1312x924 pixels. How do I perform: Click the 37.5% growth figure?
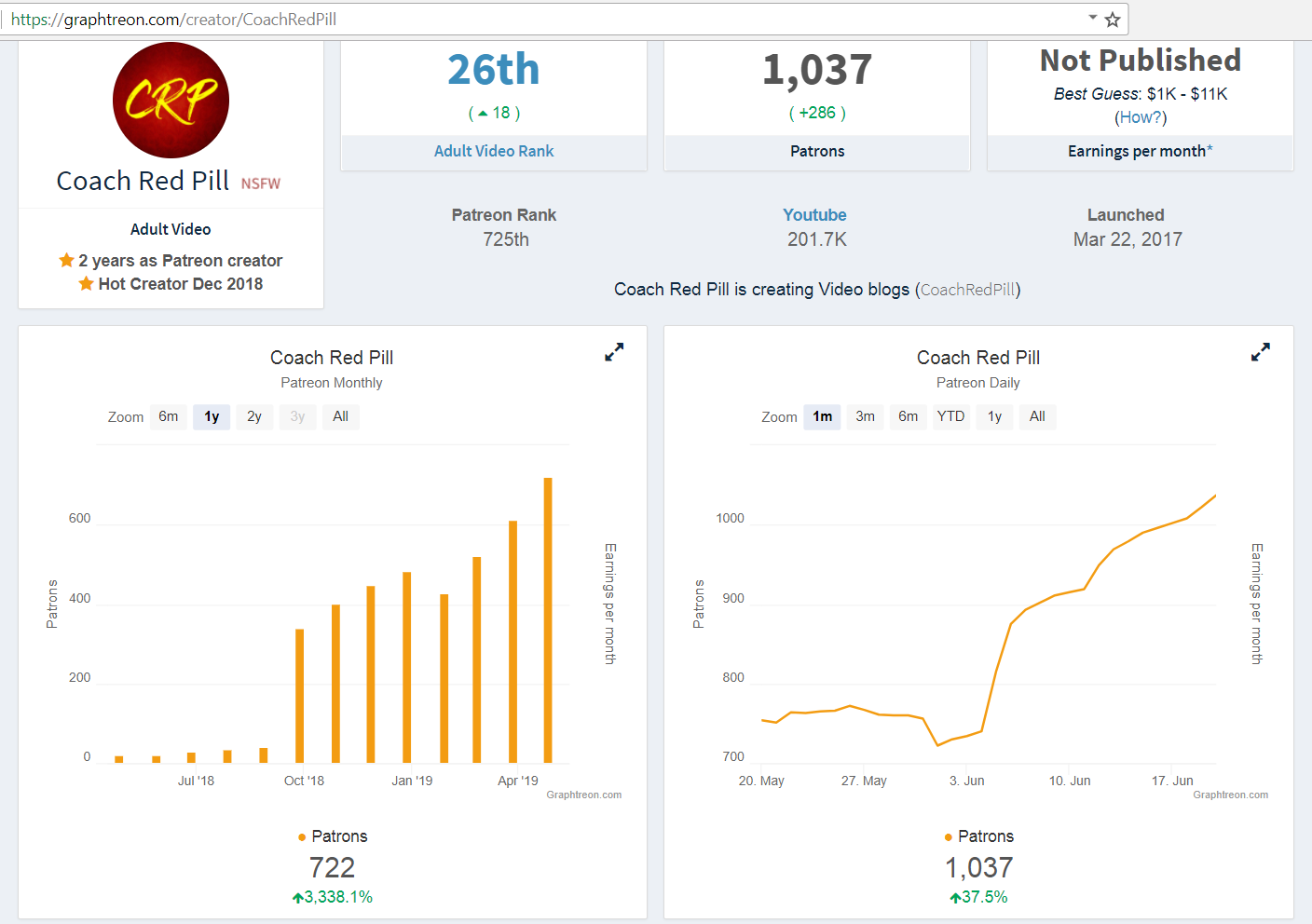point(979,897)
